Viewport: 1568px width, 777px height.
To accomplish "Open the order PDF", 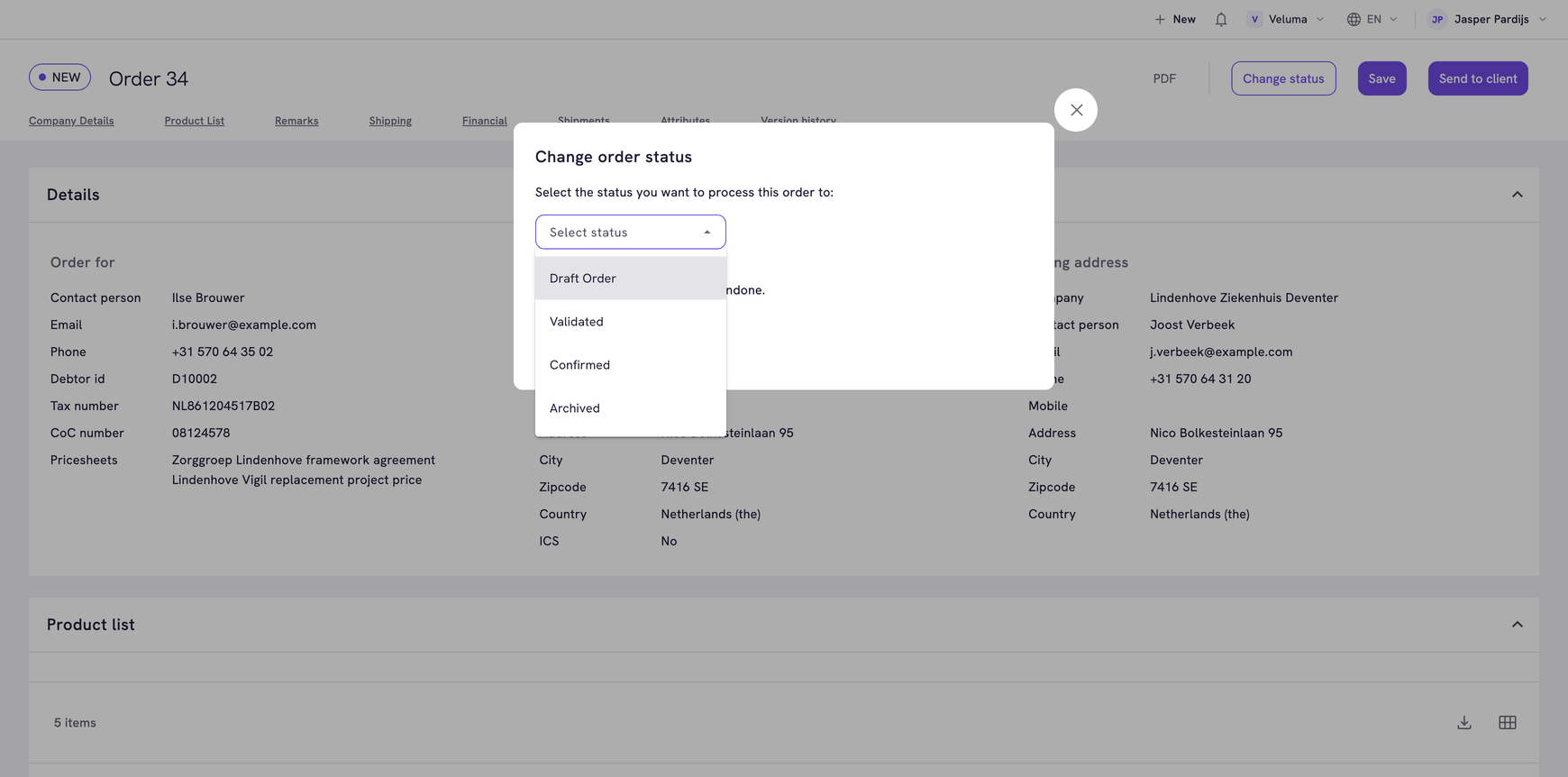I will click(x=1164, y=78).
